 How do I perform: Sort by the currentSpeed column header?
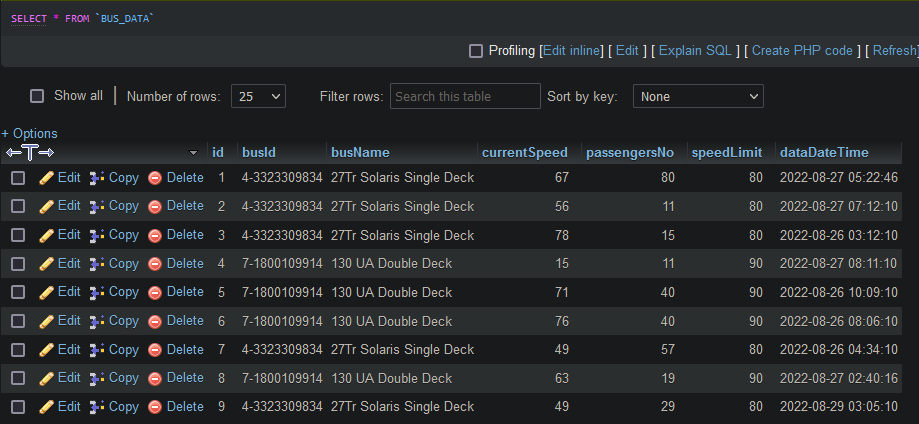(525, 152)
